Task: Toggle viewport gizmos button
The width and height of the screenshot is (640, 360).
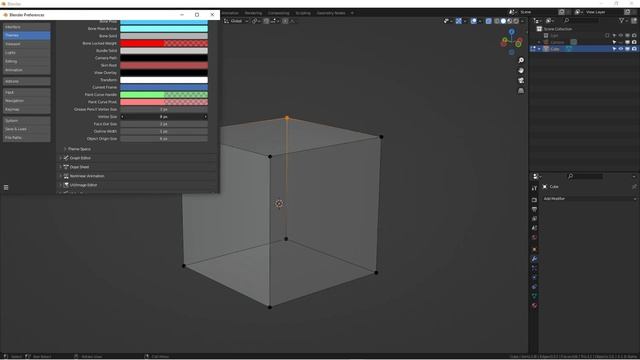Action: 459,21
